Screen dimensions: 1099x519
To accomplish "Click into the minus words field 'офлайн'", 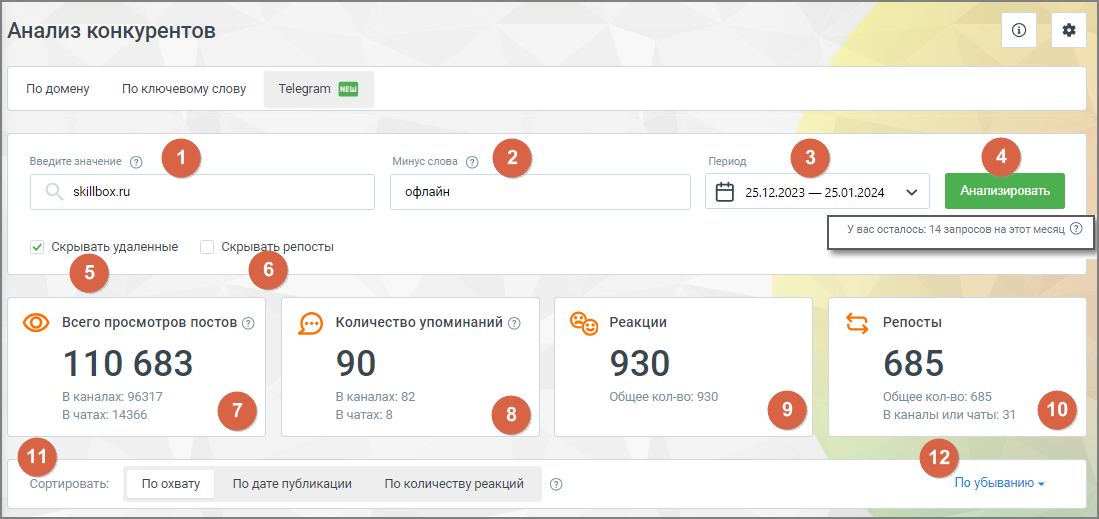I will (540, 192).
